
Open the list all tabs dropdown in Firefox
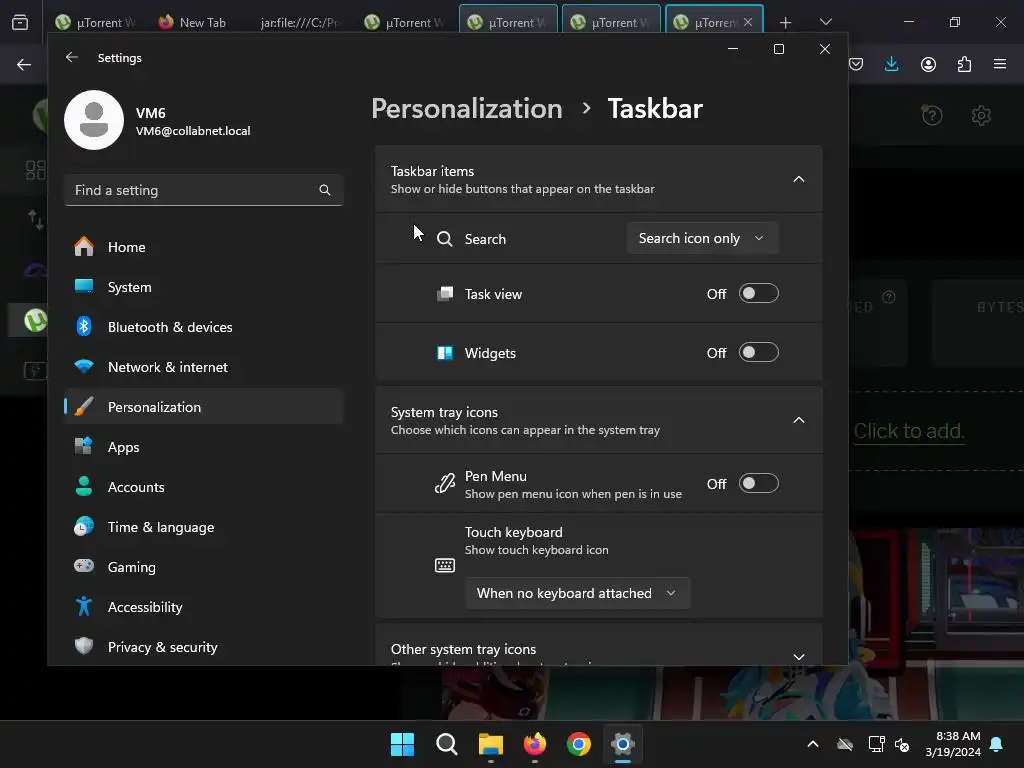click(x=826, y=22)
